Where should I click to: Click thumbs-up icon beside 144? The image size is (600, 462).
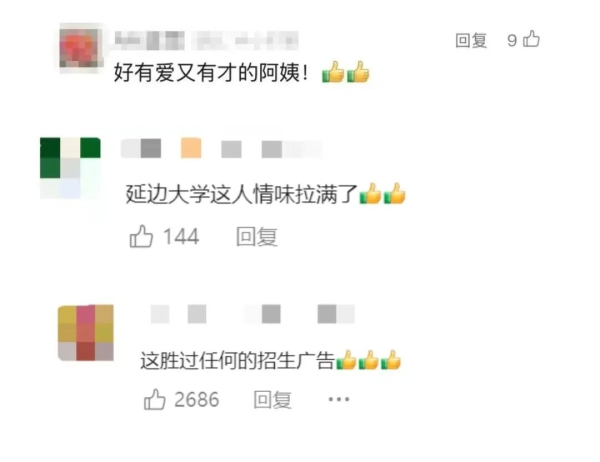tap(141, 236)
